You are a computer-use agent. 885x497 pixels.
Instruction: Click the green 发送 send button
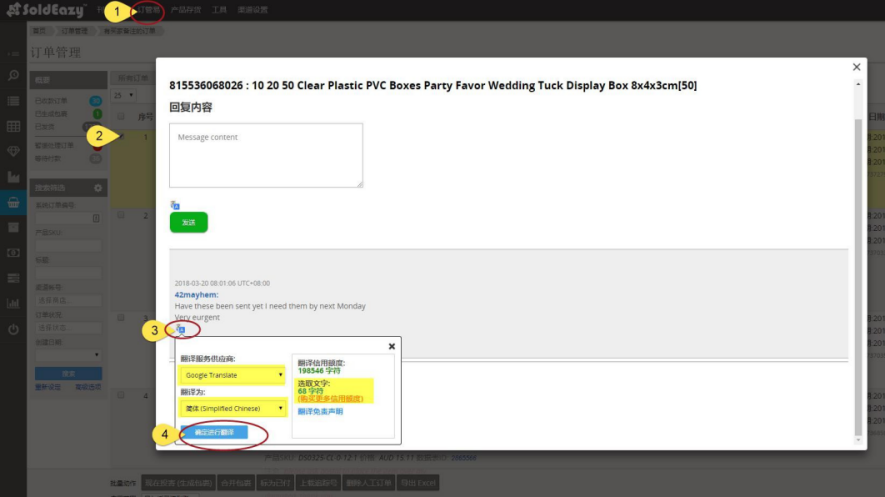[x=189, y=222]
